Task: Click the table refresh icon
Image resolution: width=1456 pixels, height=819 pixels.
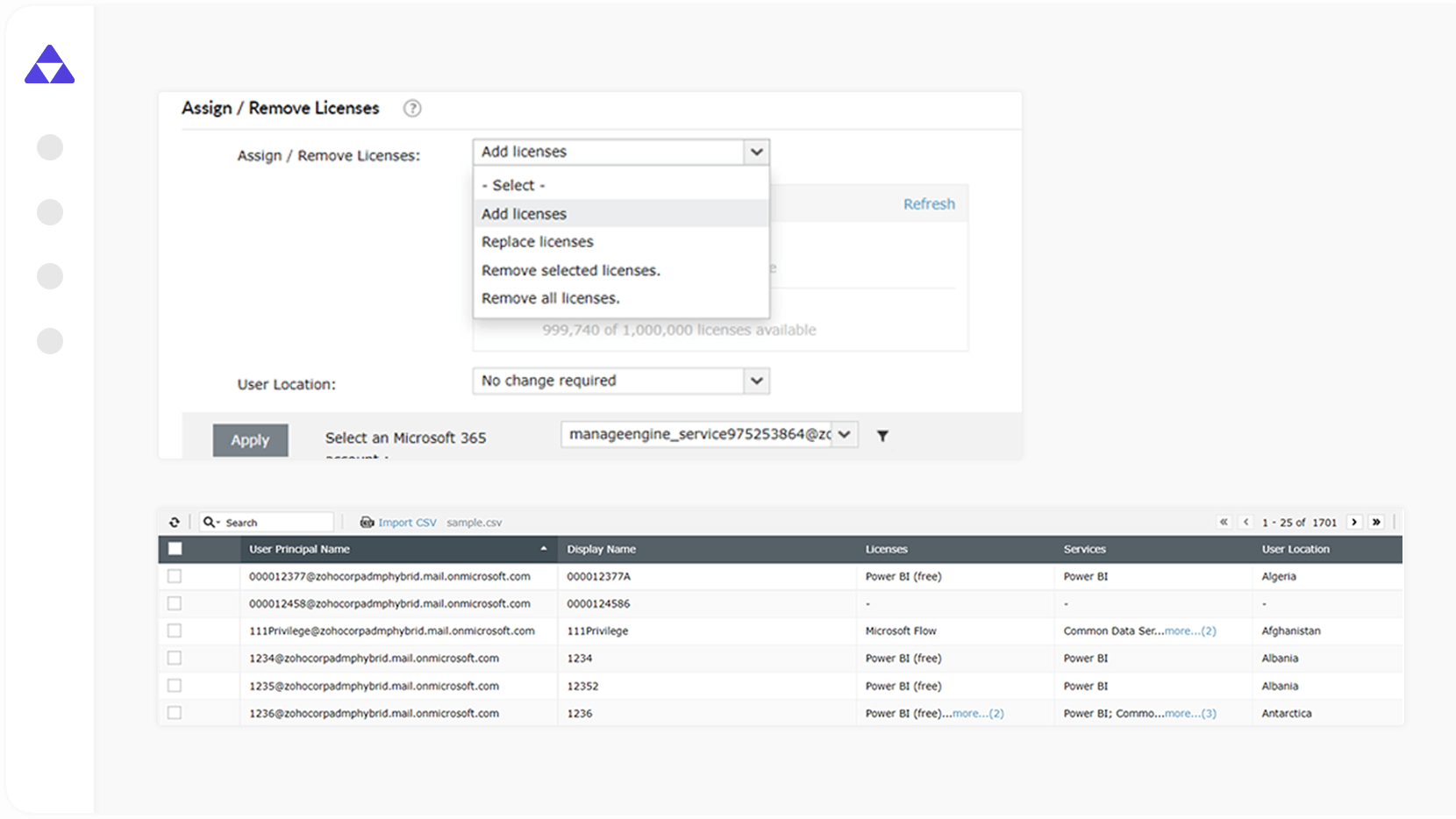Action: [x=175, y=523]
